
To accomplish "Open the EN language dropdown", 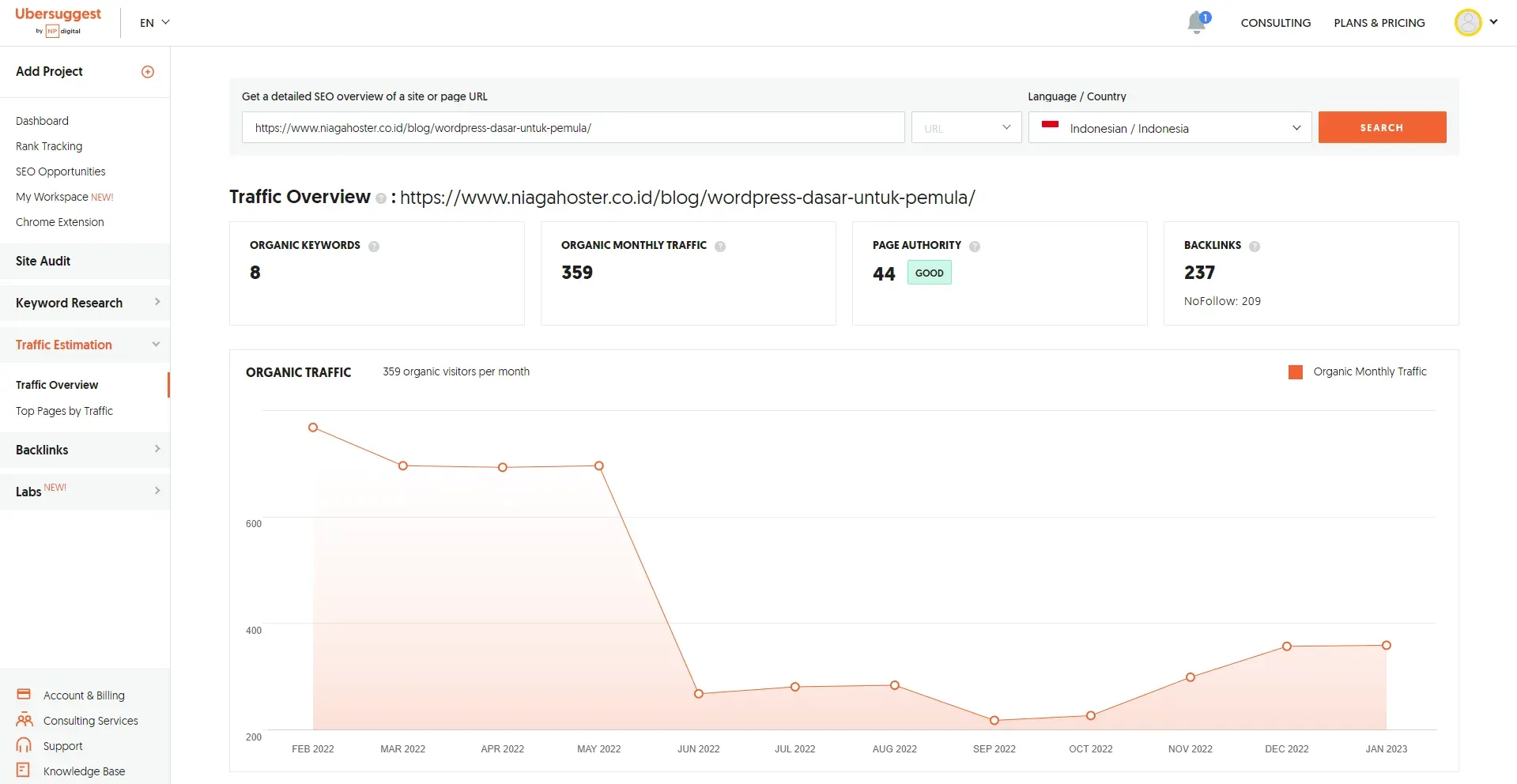I will [155, 23].
